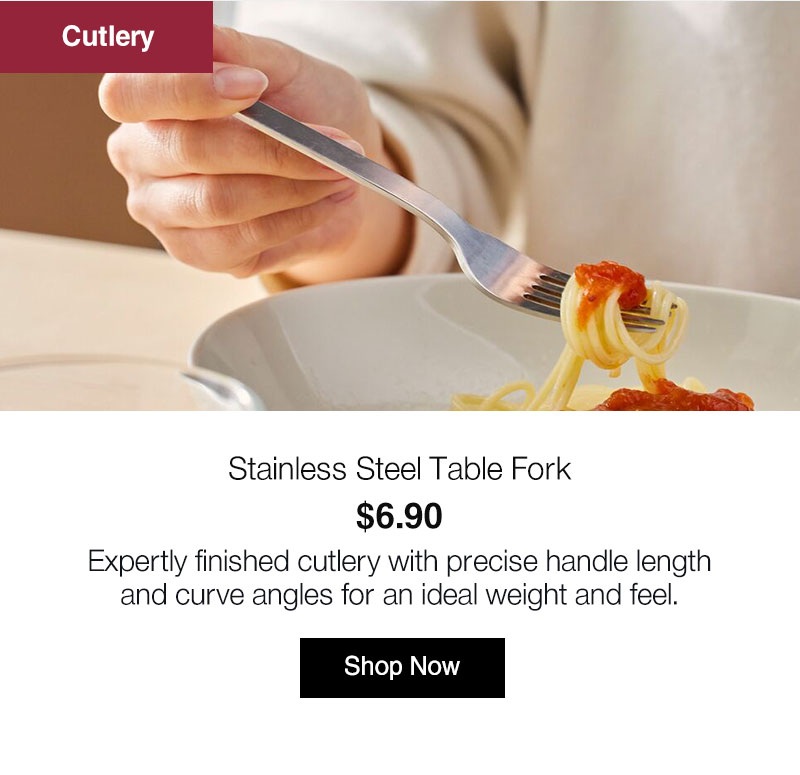Image resolution: width=800 pixels, height=775 pixels.
Task: Click the beige sweater in the background
Action: tap(638, 128)
